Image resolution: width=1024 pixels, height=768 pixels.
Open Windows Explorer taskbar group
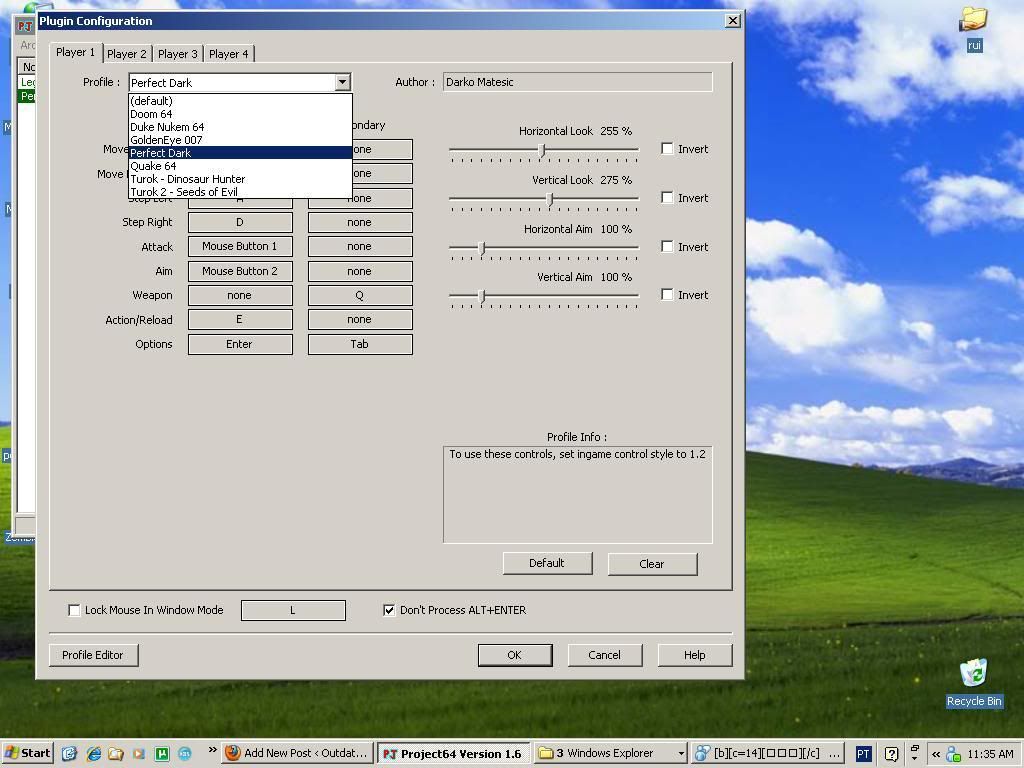pos(610,753)
